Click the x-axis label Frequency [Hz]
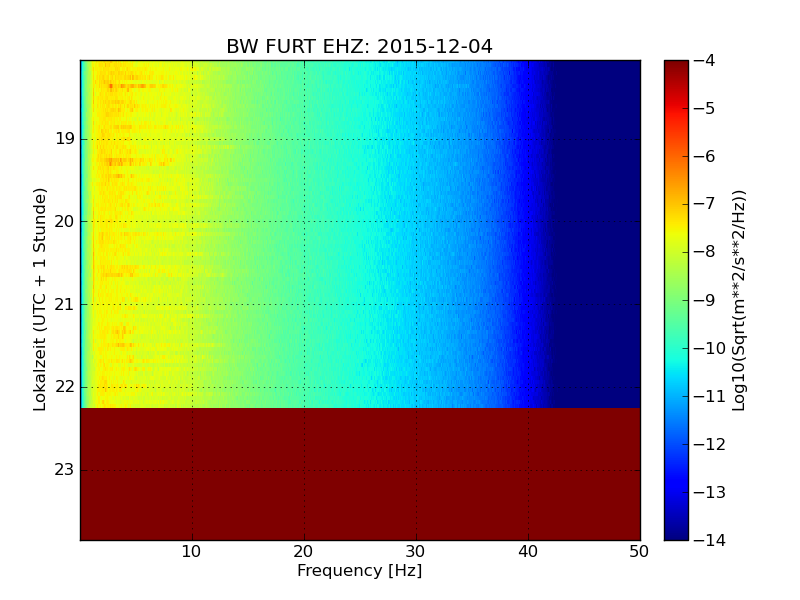The image size is (800, 600). click(x=360, y=570)
